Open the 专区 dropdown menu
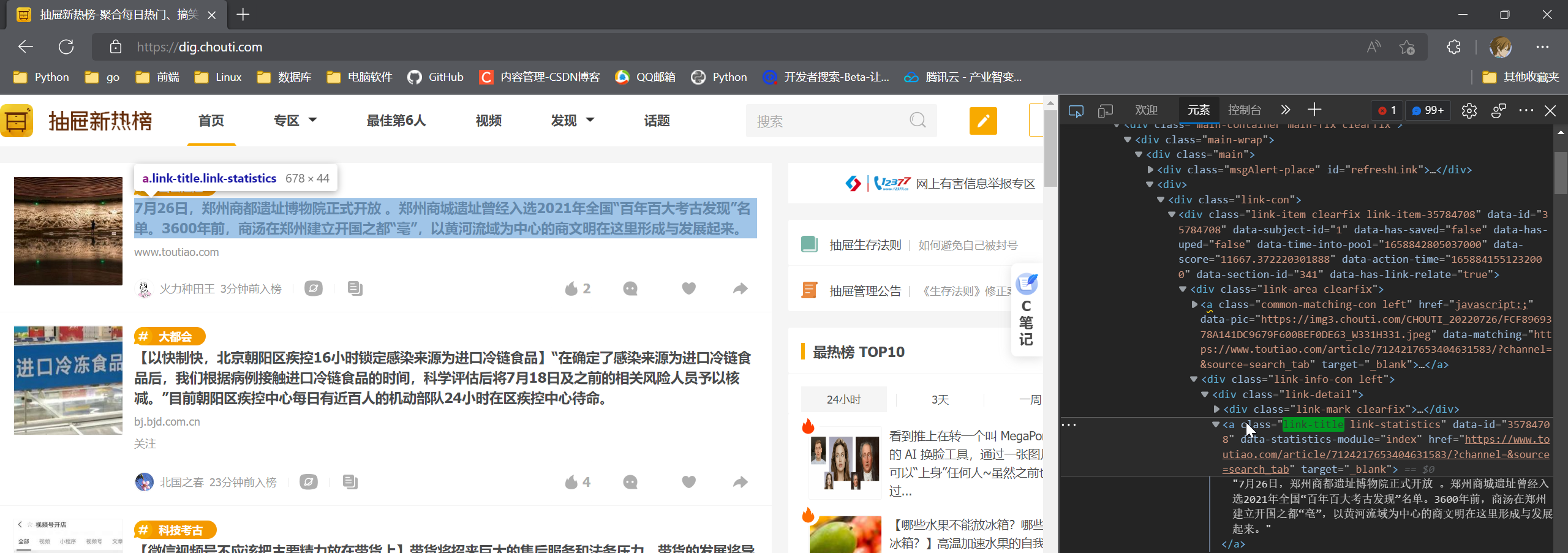The image size is (1568, 553). point(295,121)
